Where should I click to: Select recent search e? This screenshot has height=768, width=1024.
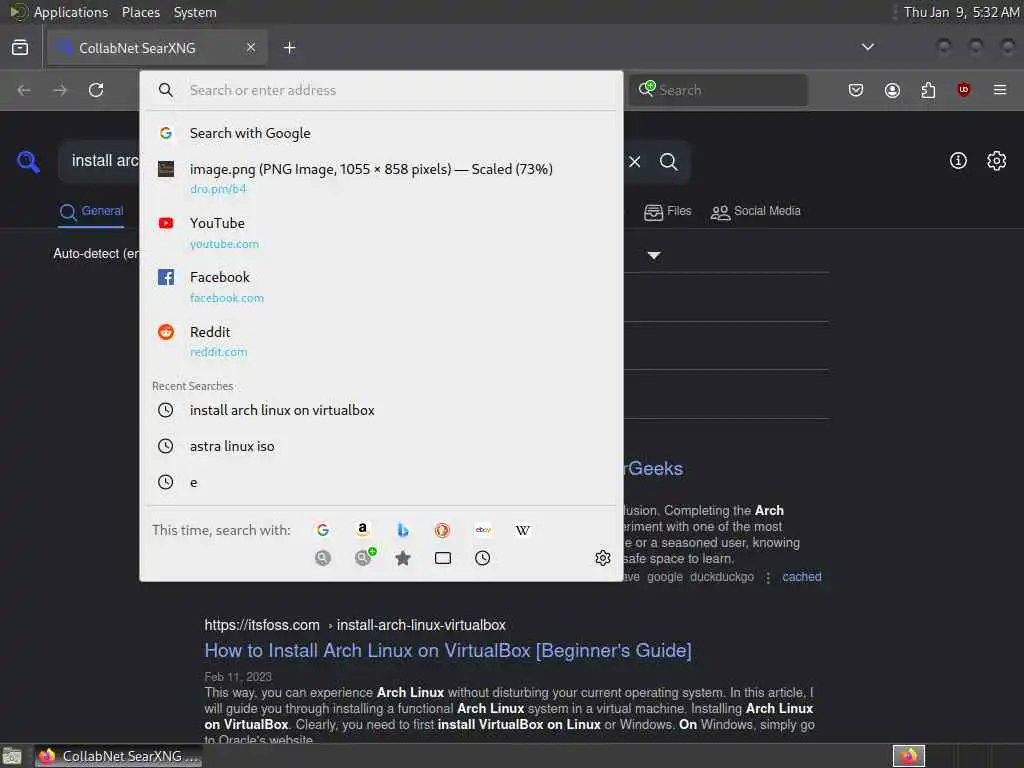(381, 482)
